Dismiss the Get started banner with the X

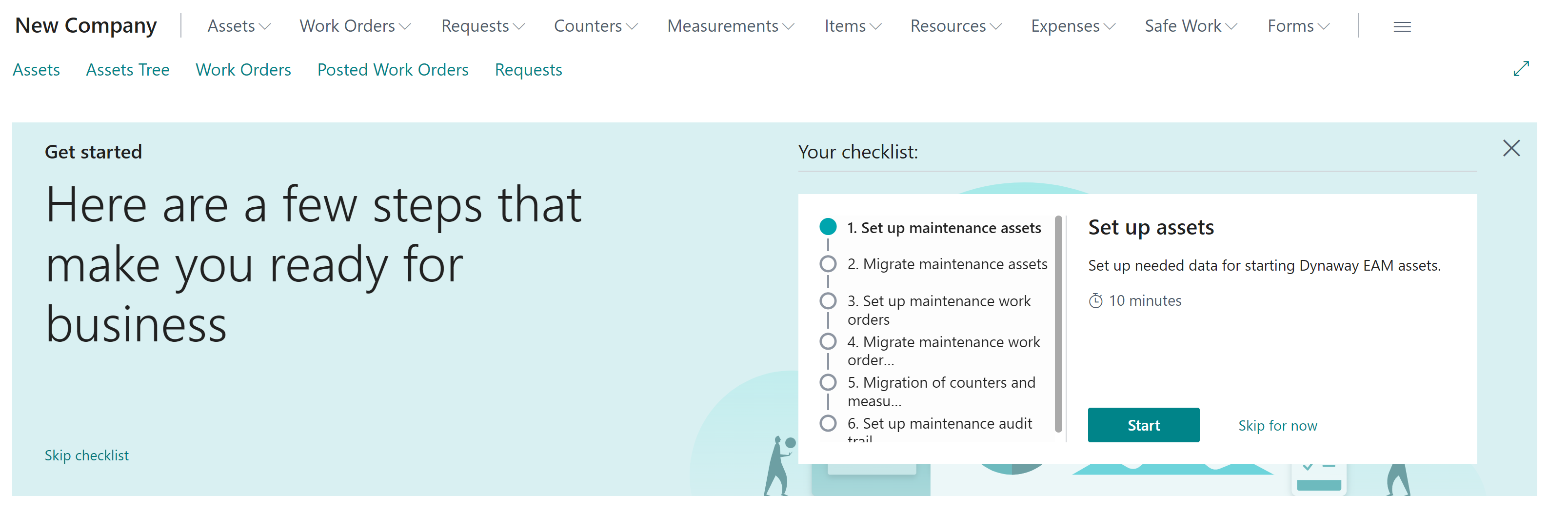(1511, 148)
